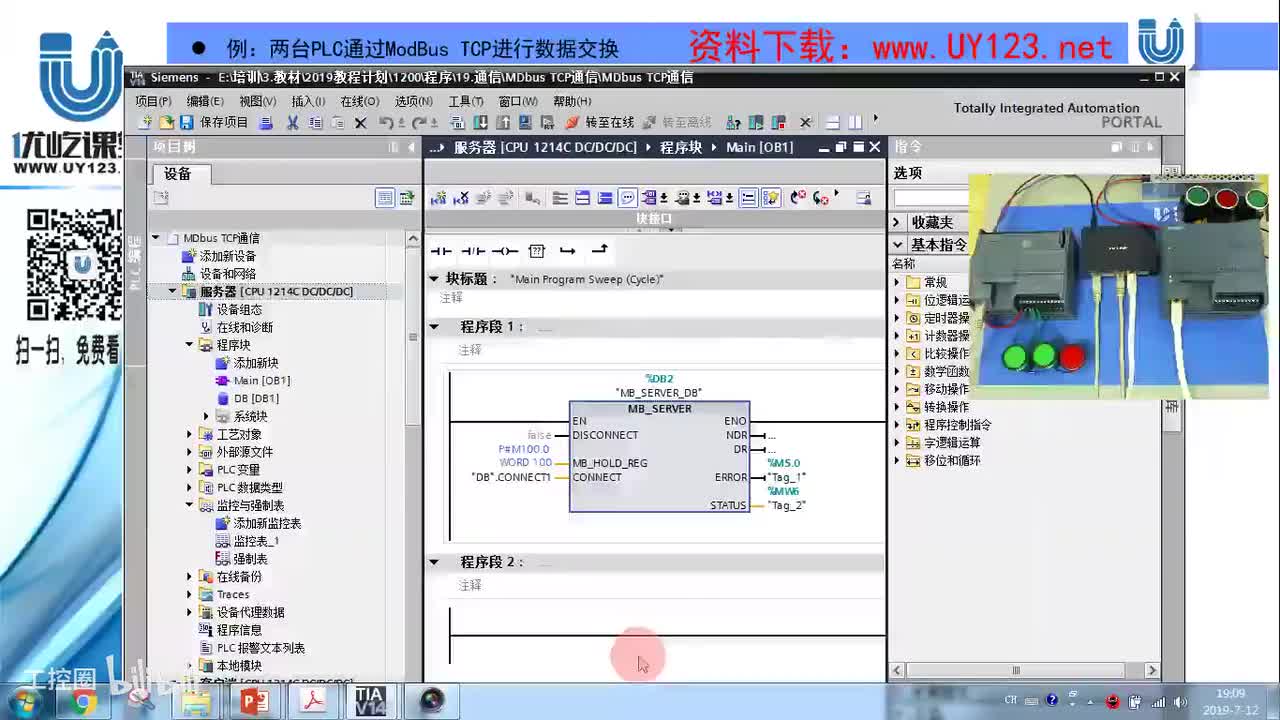This screenshot has width=1280, height=720.
Task: Click the Copy icon in toolbar
Action: click(315, 122)
